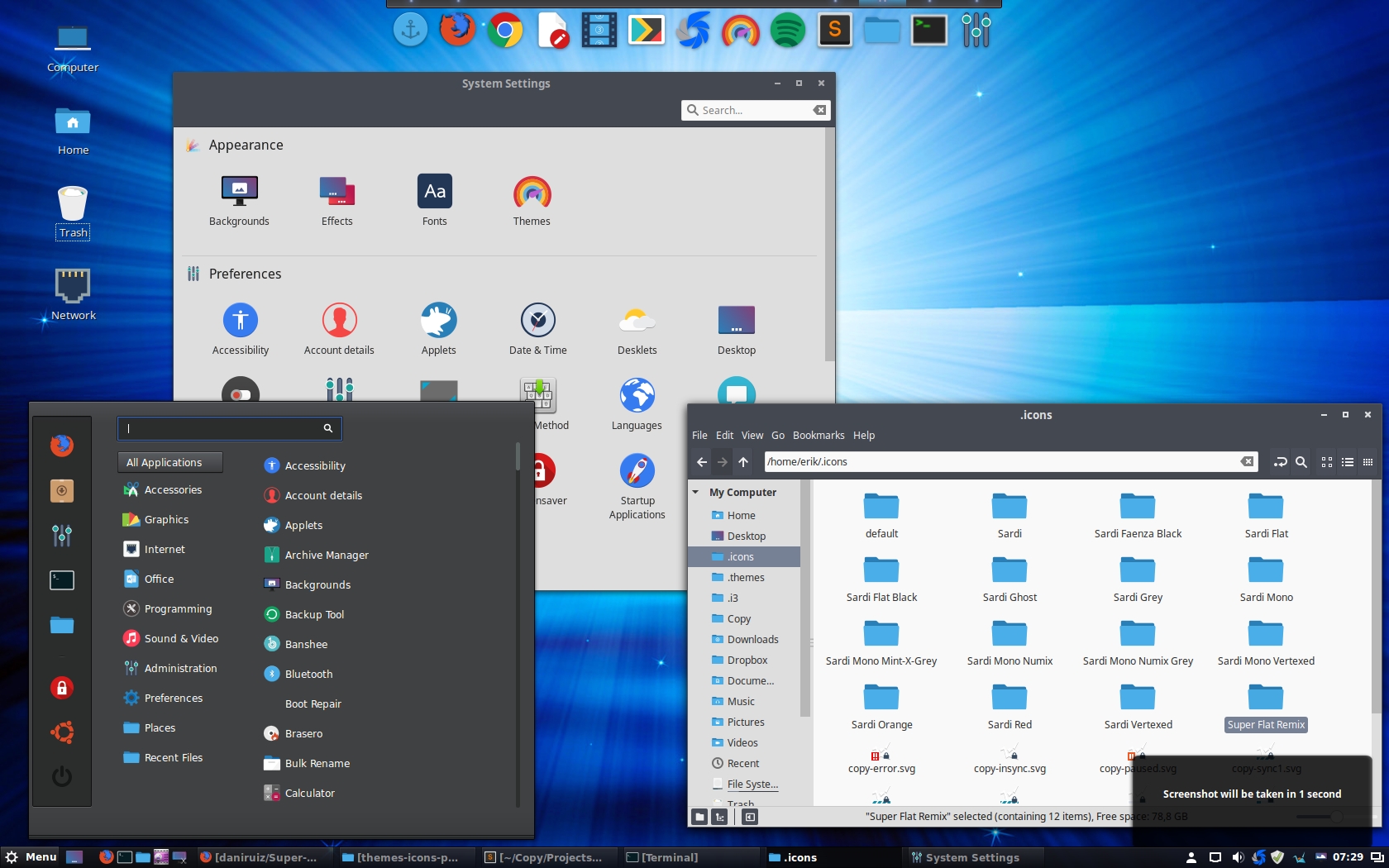
Task: Show places sidebar via status bar button
Action: click(699, 817)
